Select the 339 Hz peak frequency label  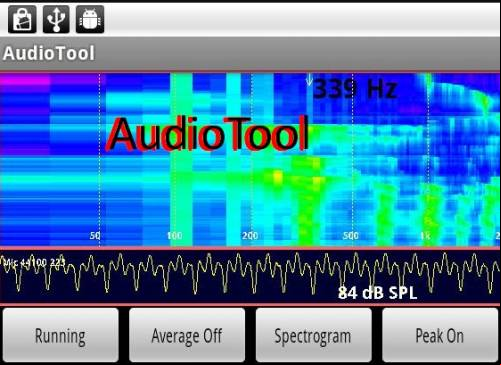tap(355, 89)
